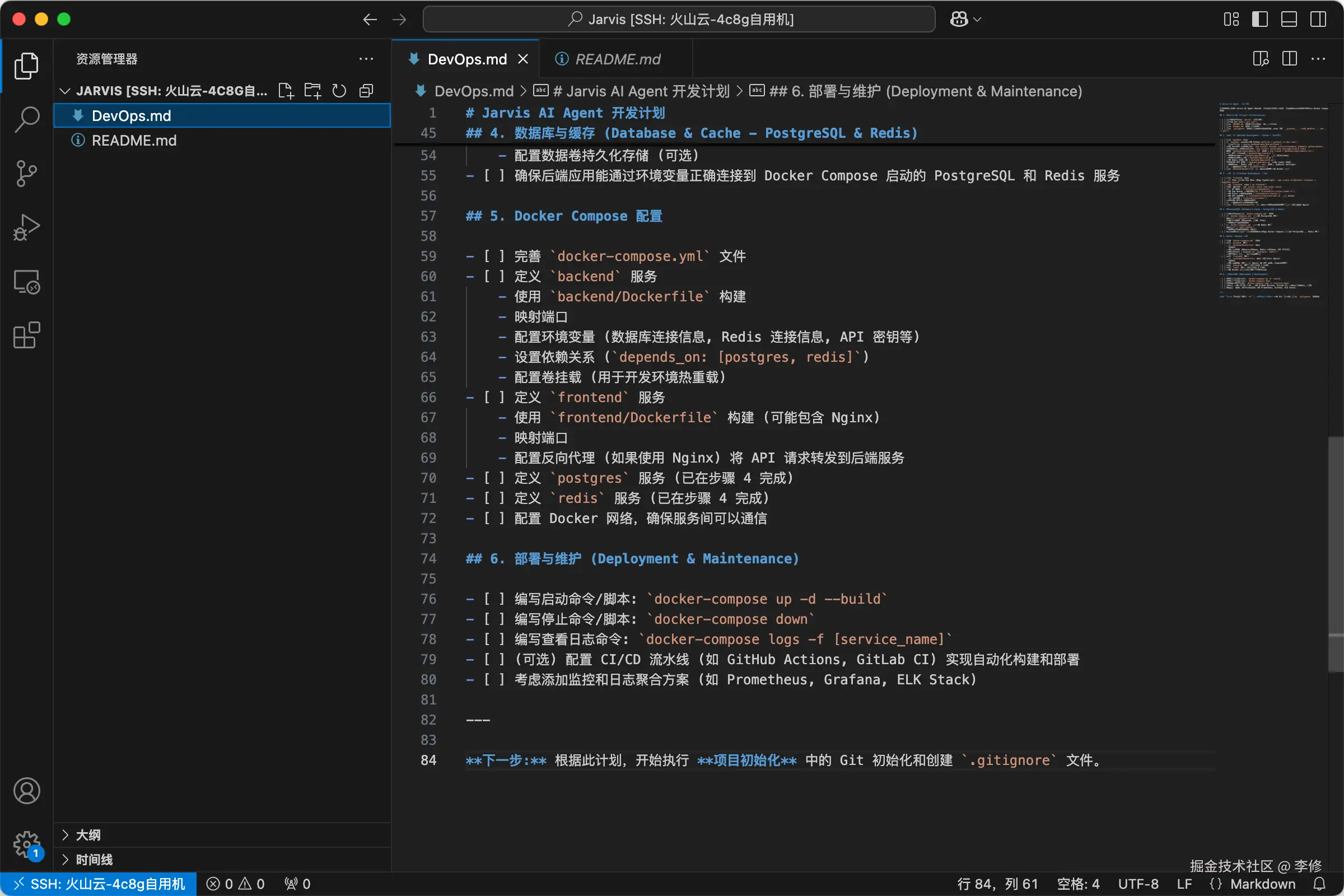Expand the 大纲 outline section
This screenshot has width=1344, height=896.
point(88,835)
